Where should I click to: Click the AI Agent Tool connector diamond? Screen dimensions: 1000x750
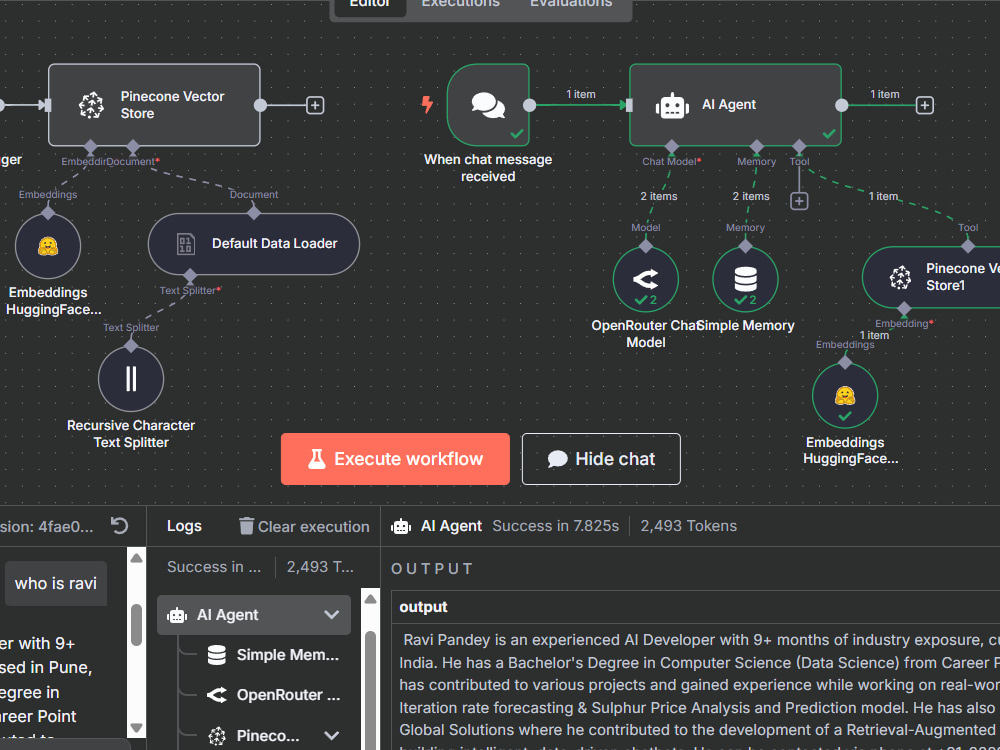click(799, 147)
